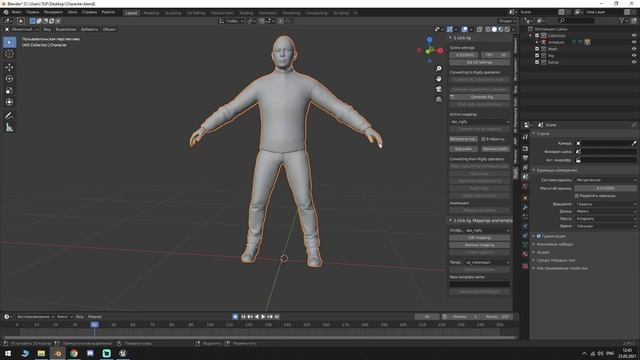The image size is (640, 360).
Task: Open File Explorer from the taskbar
Action: click(x=41, y=353)
